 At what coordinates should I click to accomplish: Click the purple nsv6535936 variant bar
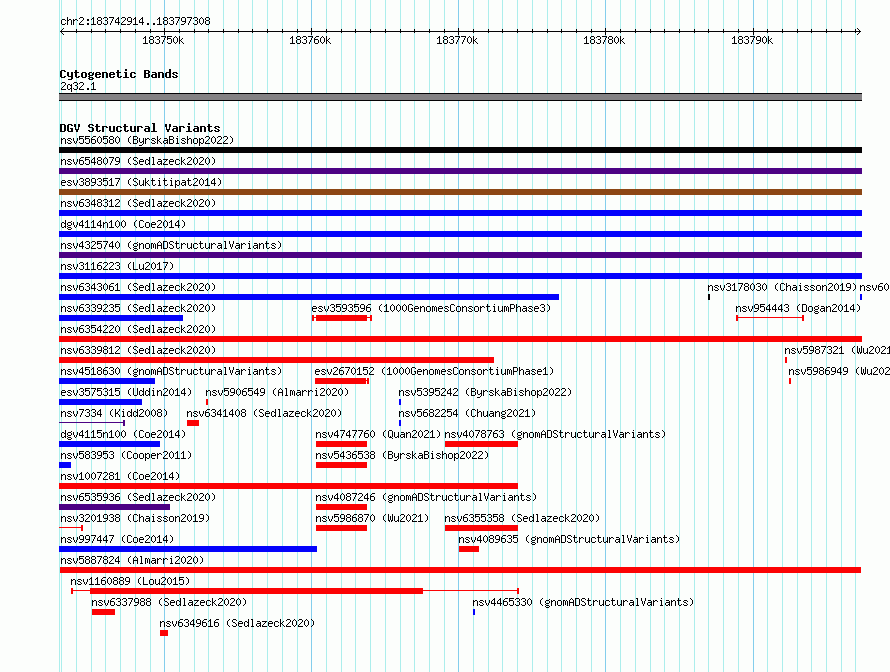[x=114, y=507]
